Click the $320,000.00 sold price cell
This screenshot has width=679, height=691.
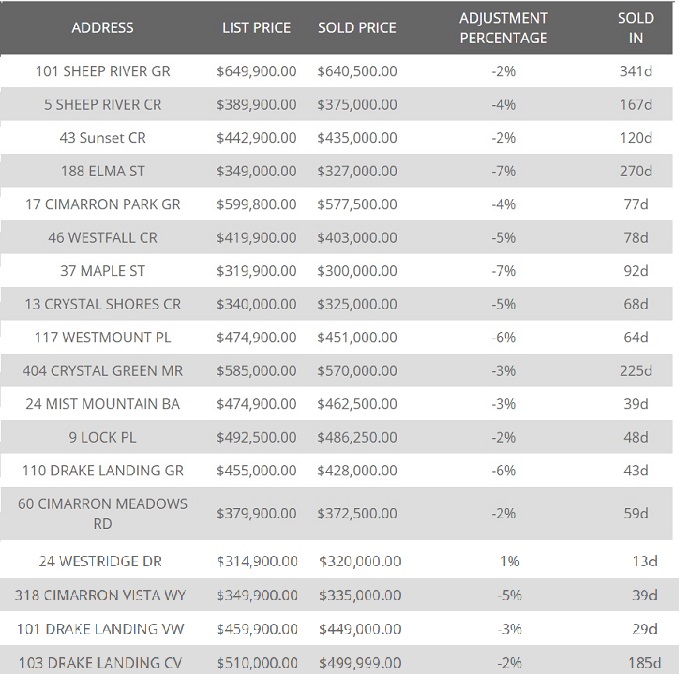tap(360, 561)
